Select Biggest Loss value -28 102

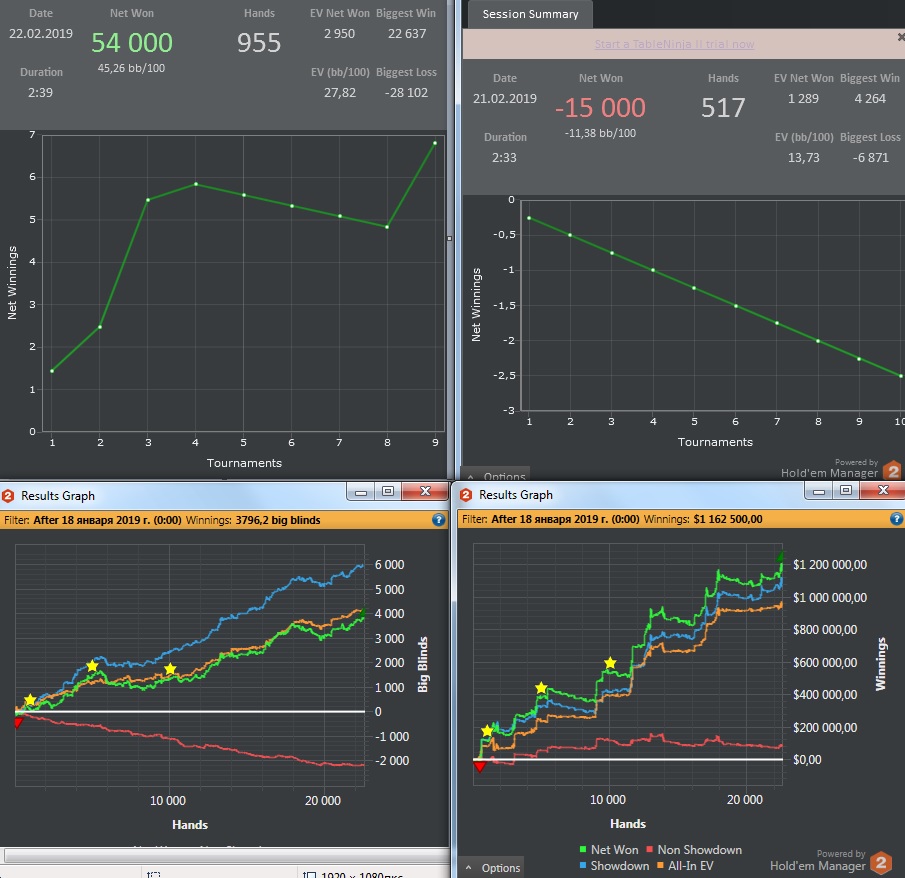406,92
